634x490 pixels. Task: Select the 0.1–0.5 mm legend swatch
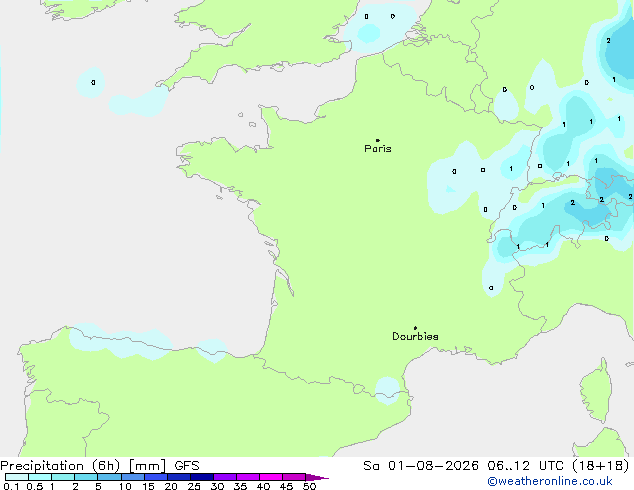click(x=17, y=477)
